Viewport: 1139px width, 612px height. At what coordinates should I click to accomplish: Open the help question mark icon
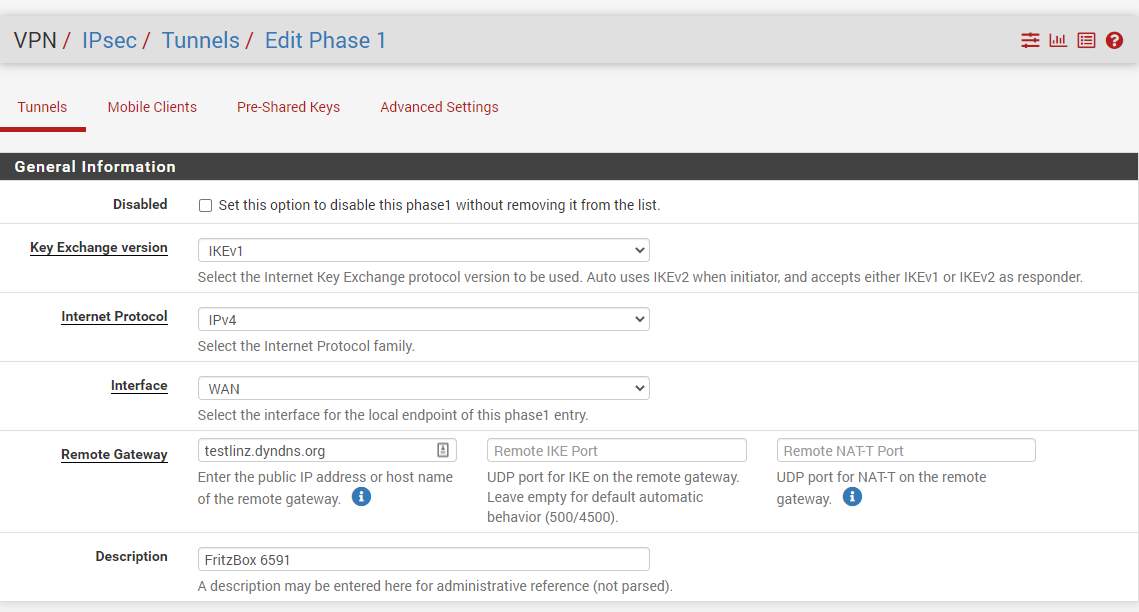[x=1114, y=41]
